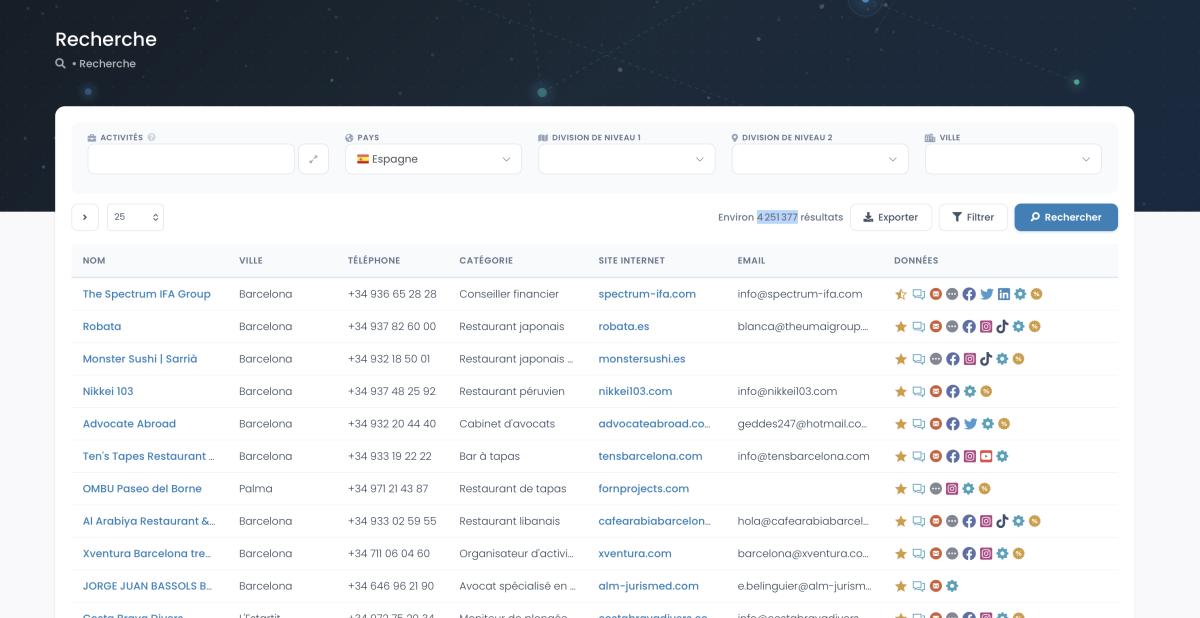
Task: Click the Activités input field
Action: 190,159
